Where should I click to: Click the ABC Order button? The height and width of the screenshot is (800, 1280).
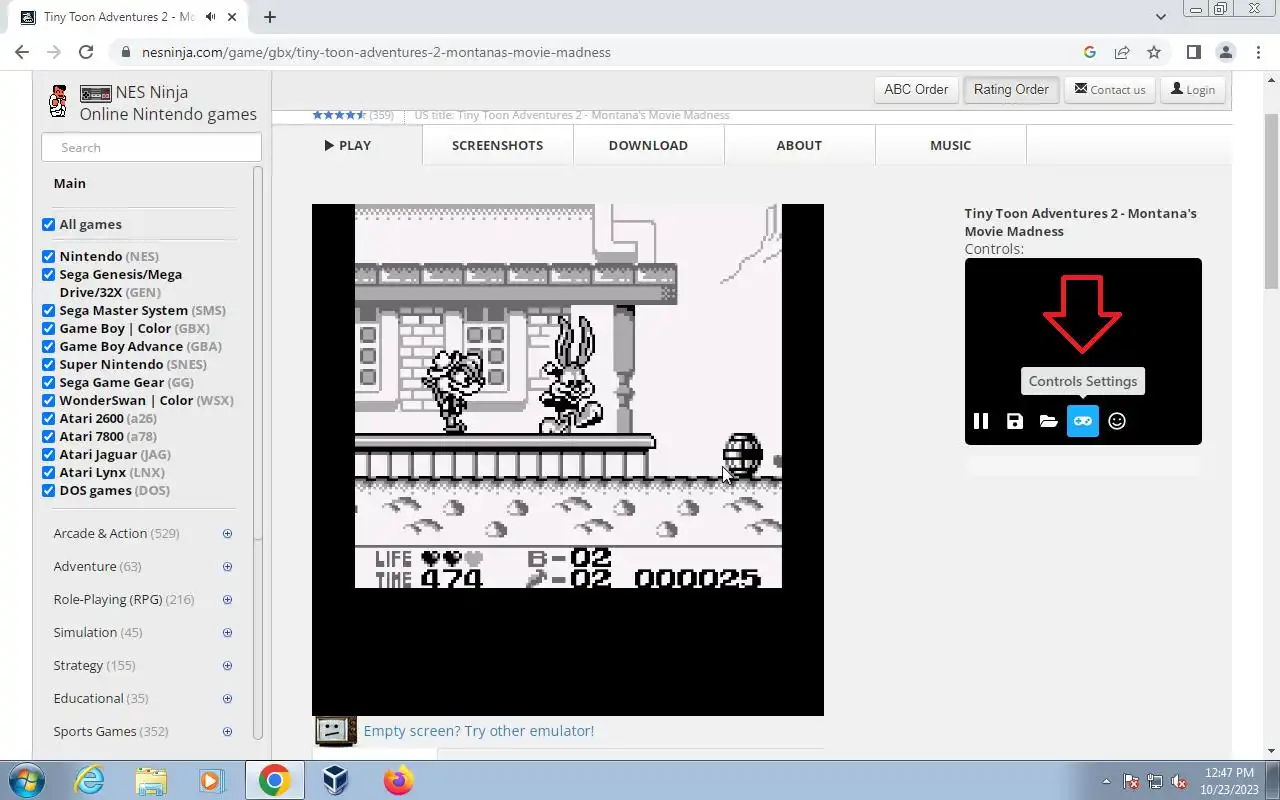(916, 89)
